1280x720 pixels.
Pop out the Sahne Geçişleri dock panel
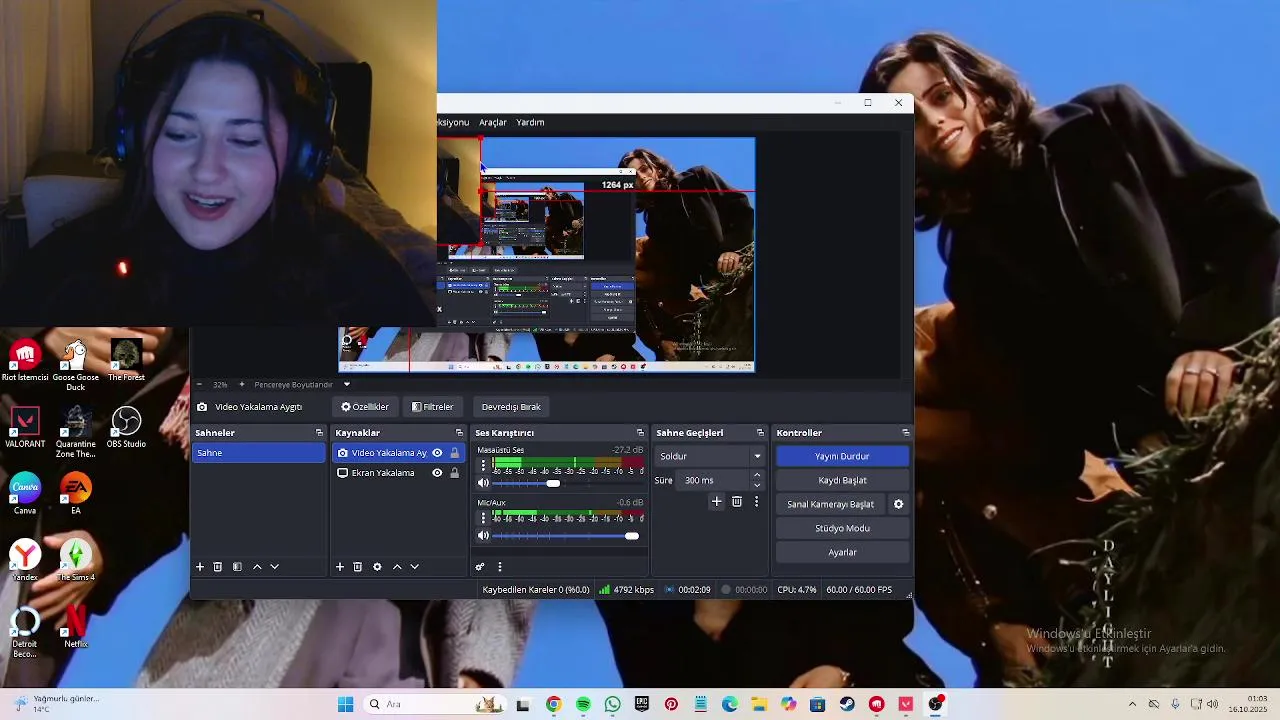click(x=760, y=433)
